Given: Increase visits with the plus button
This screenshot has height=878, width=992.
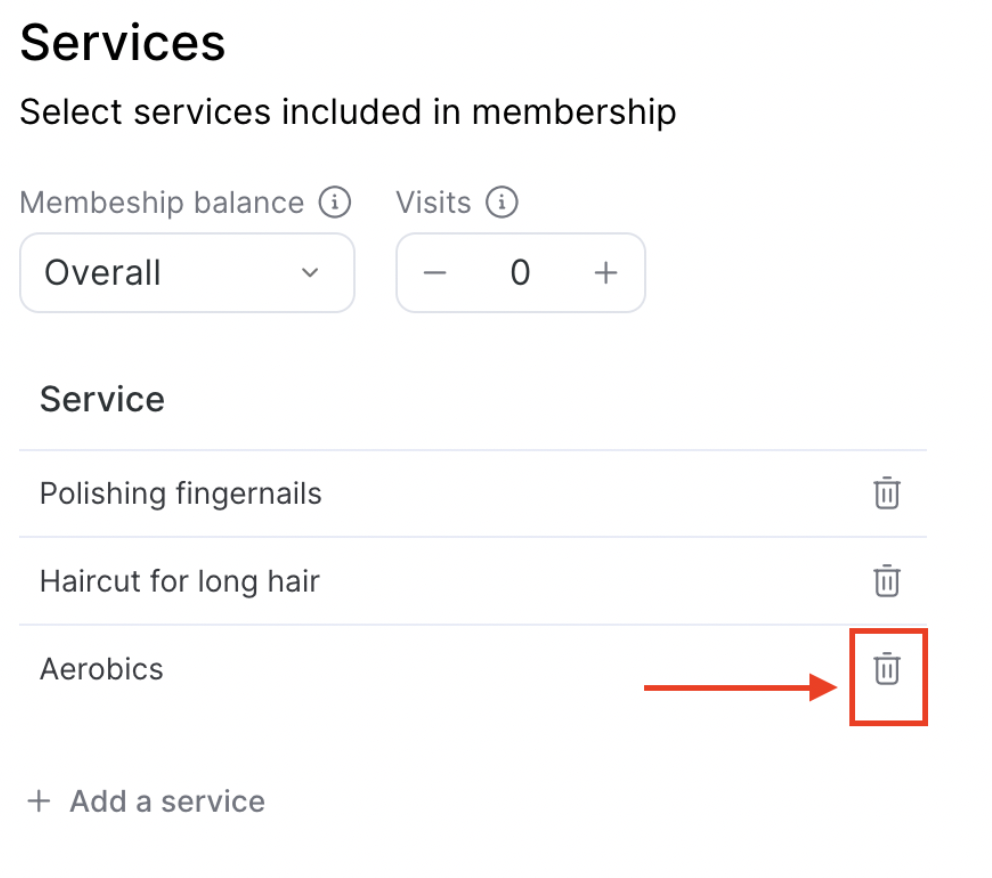Looking at the screenshot, I should point(606,273).
